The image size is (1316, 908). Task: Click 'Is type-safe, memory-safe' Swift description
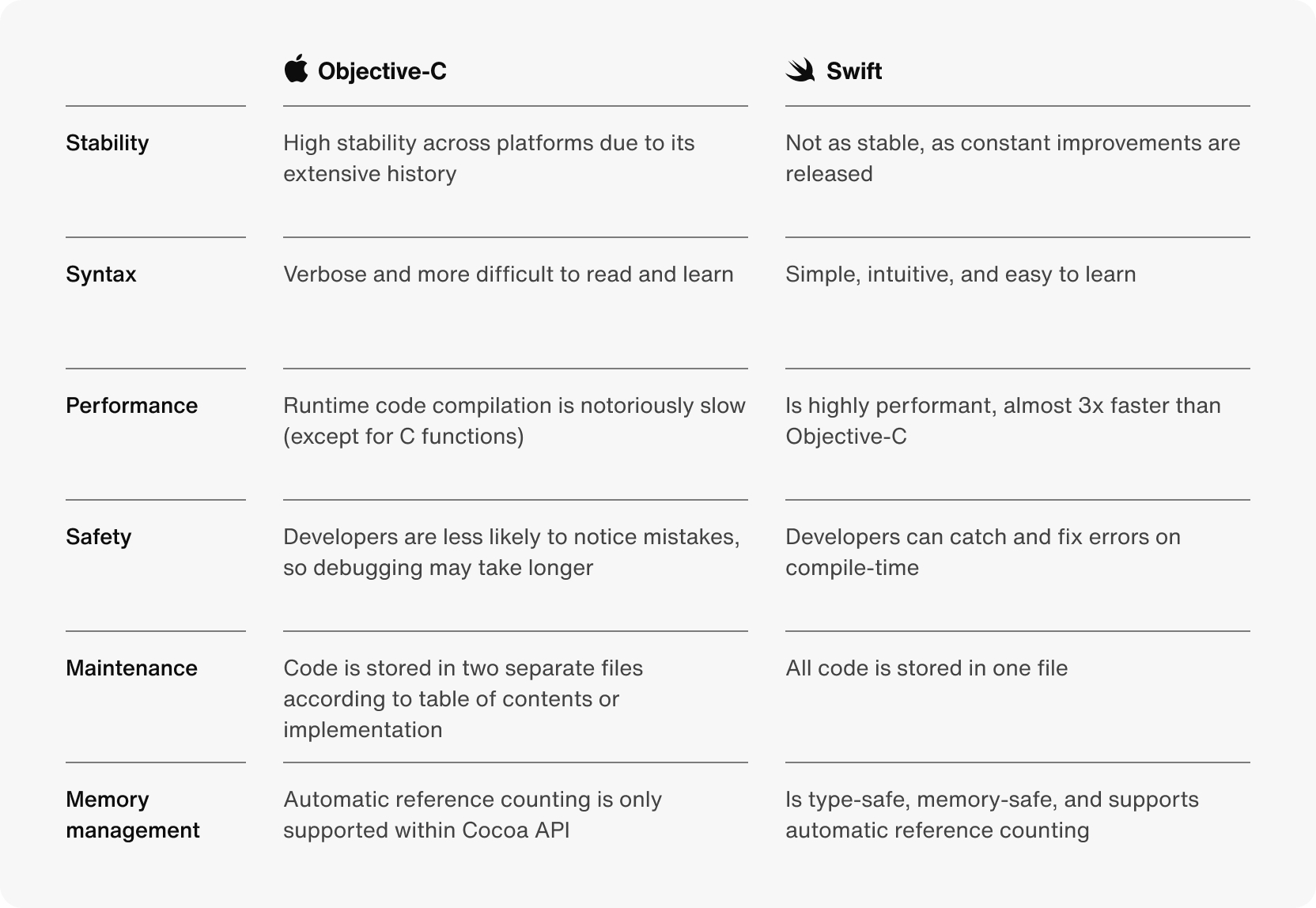coord(992,815)
